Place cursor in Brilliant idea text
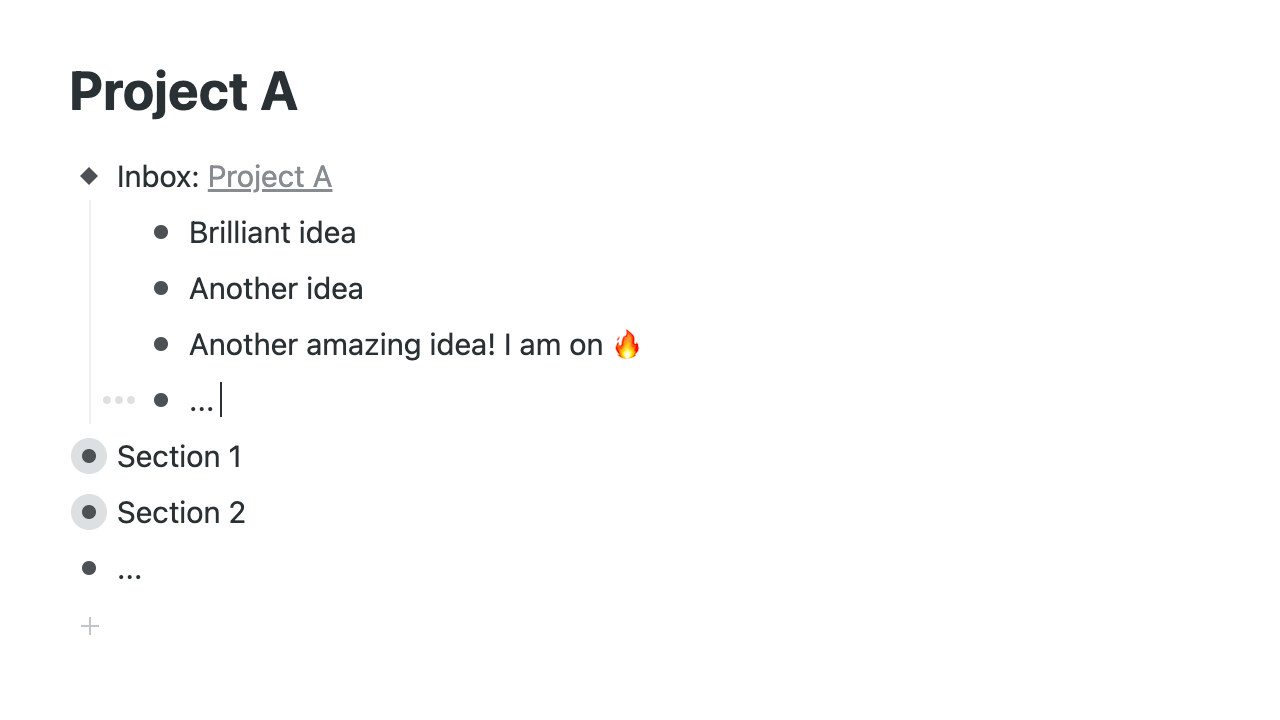Screen dimensions: 1280x720 pyautogui.click(x=272, y=233)
